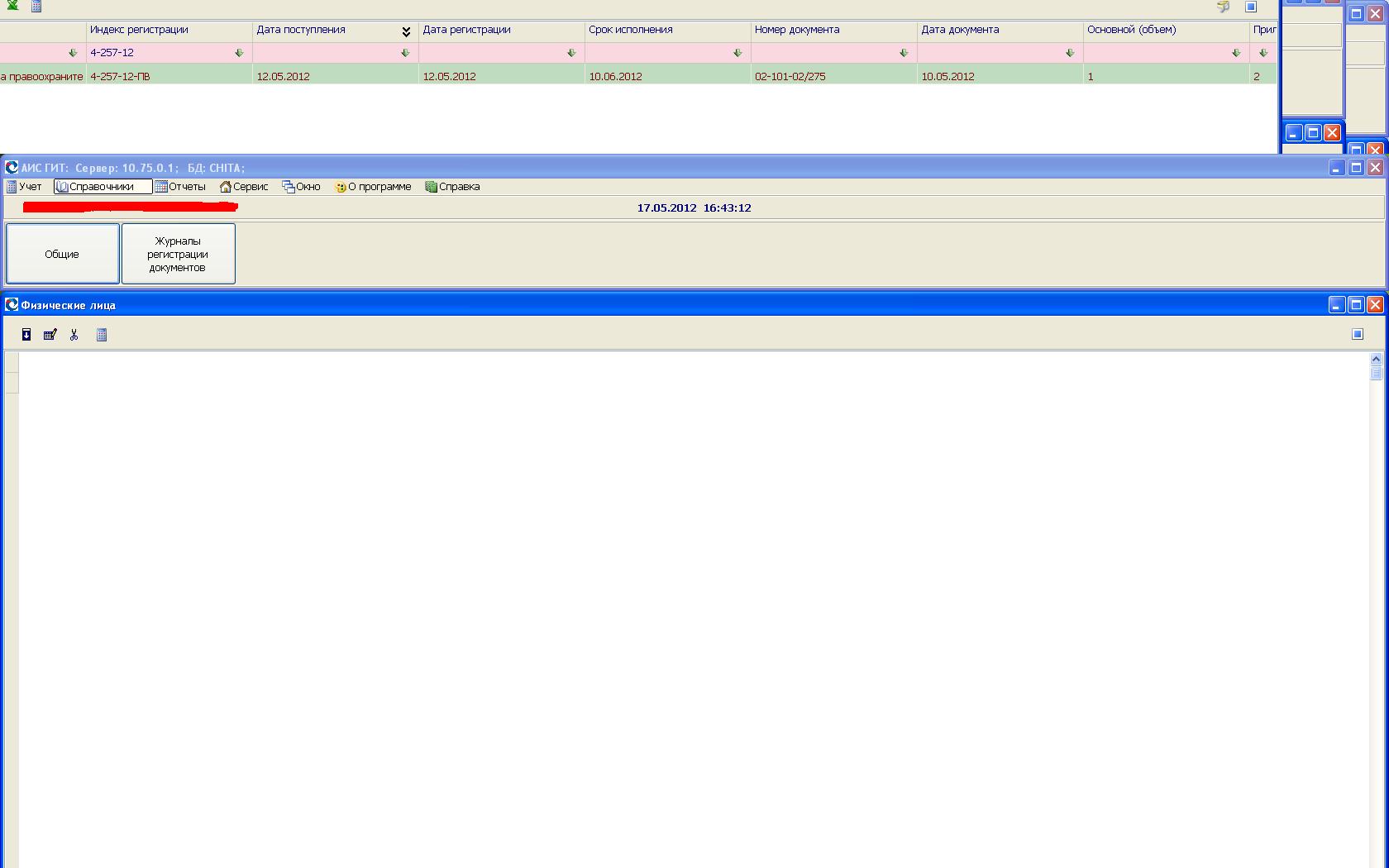Viewport: 1389px width, 868px height.
Task: Sort by the Дата регистрации column header
Action: click(501, 31)
